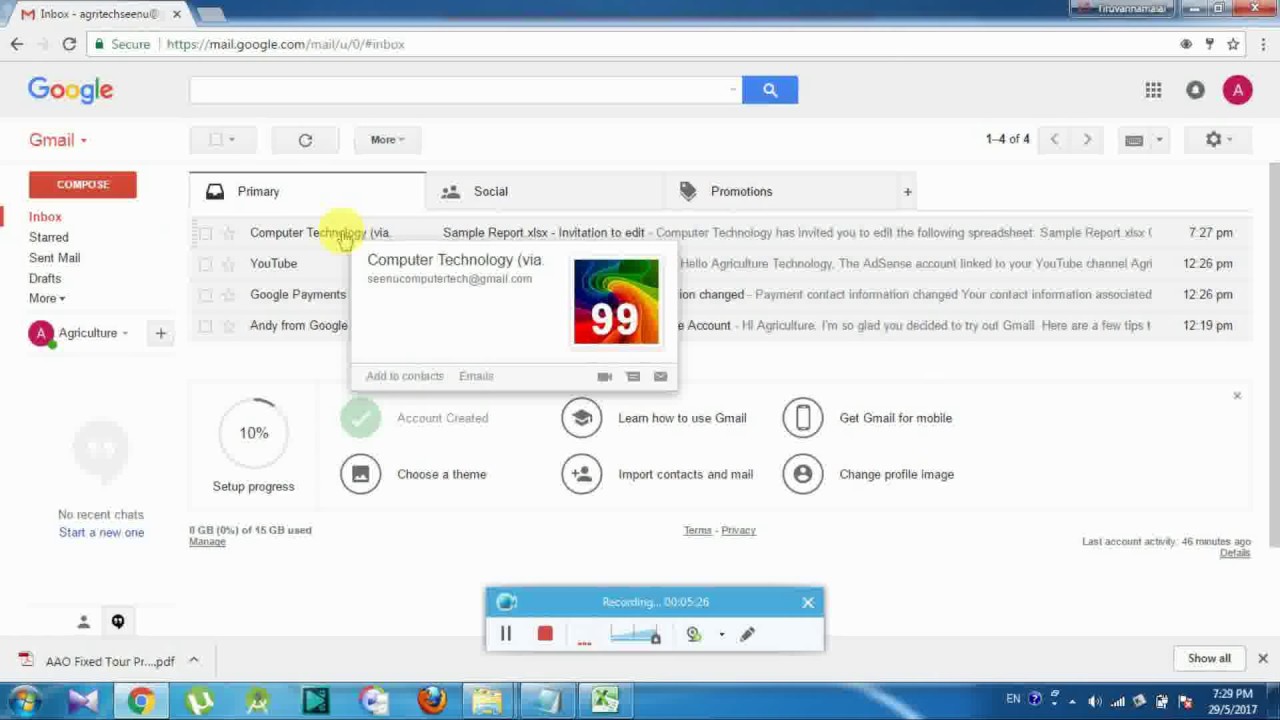Click Emails link in hover card
Screen dimensions: 1280x720
pyautogui.click(x=476, y=376)
